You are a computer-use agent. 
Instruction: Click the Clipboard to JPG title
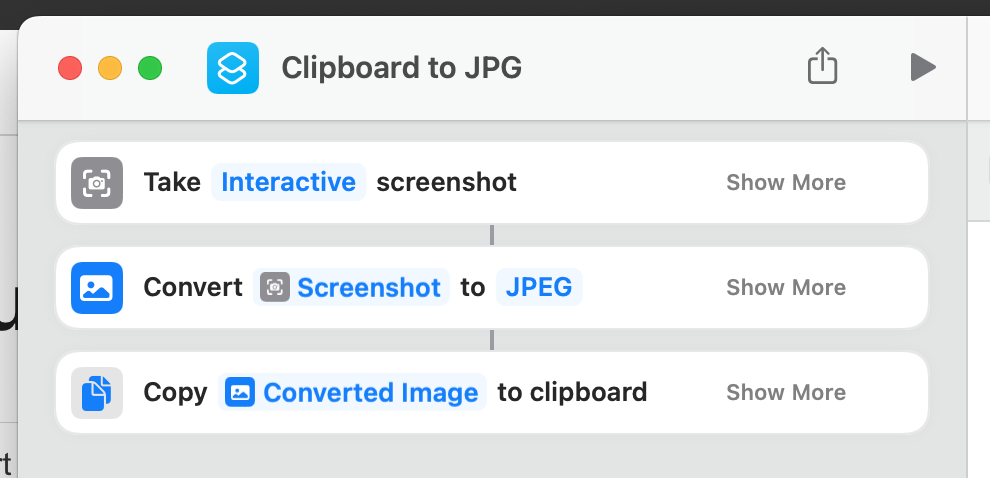pyautogui.click(x=401, y=68)
